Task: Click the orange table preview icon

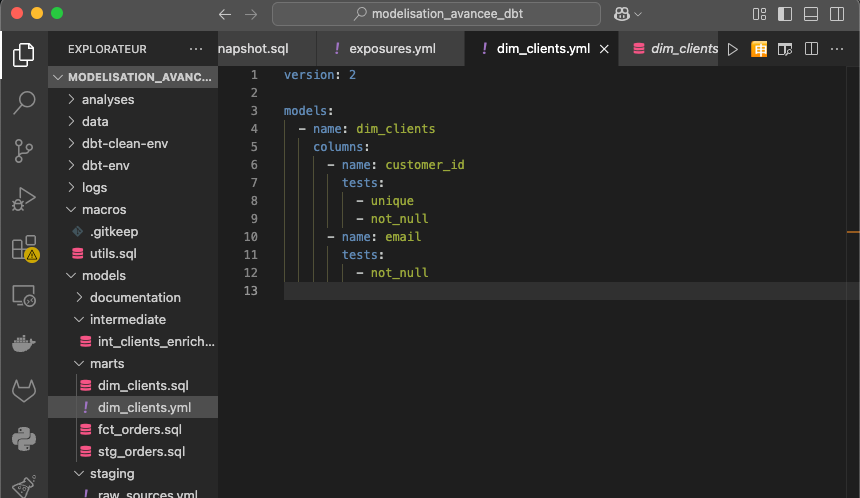Action: 759,49
